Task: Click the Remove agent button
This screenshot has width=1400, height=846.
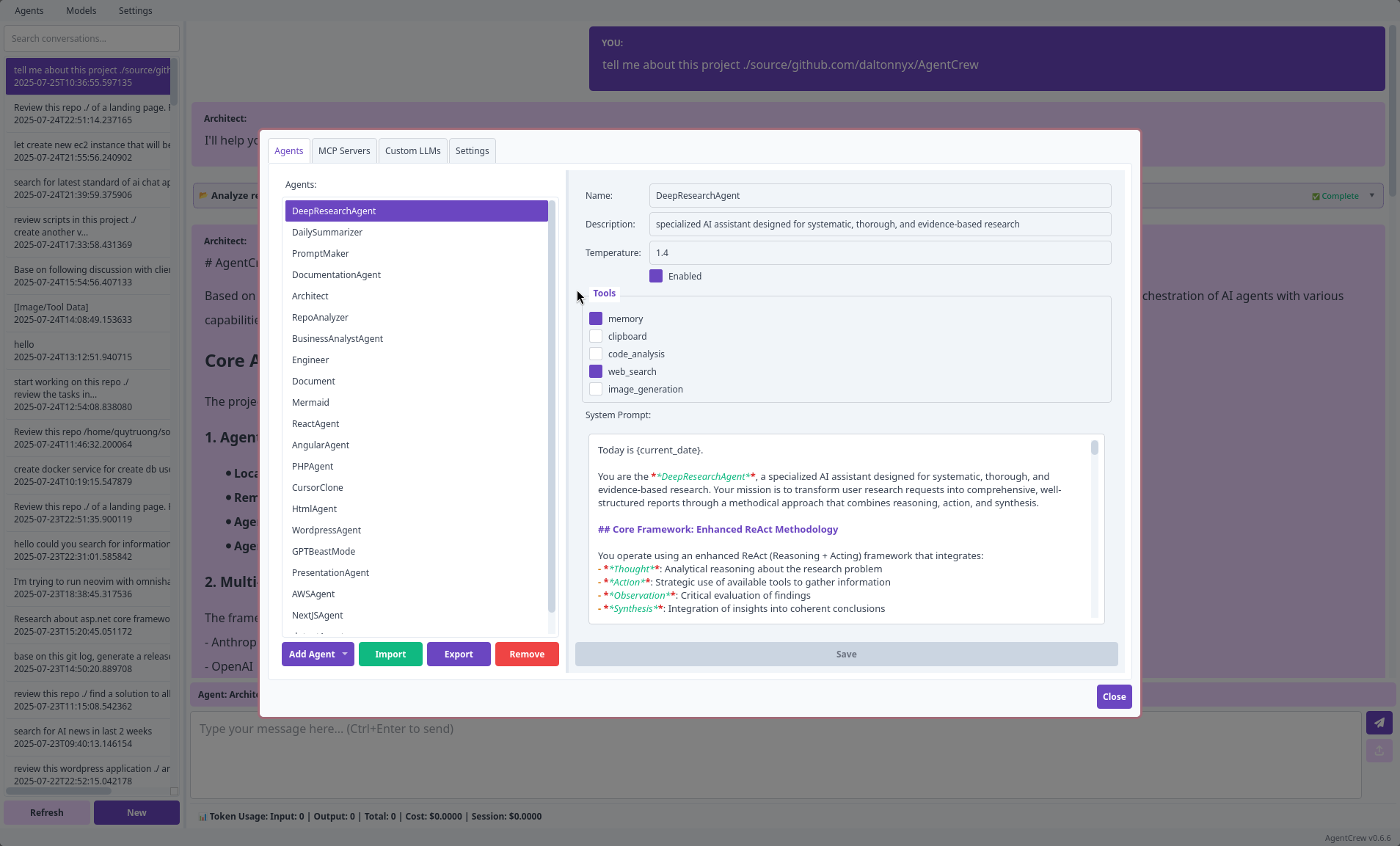Action: tap(527, 654)
